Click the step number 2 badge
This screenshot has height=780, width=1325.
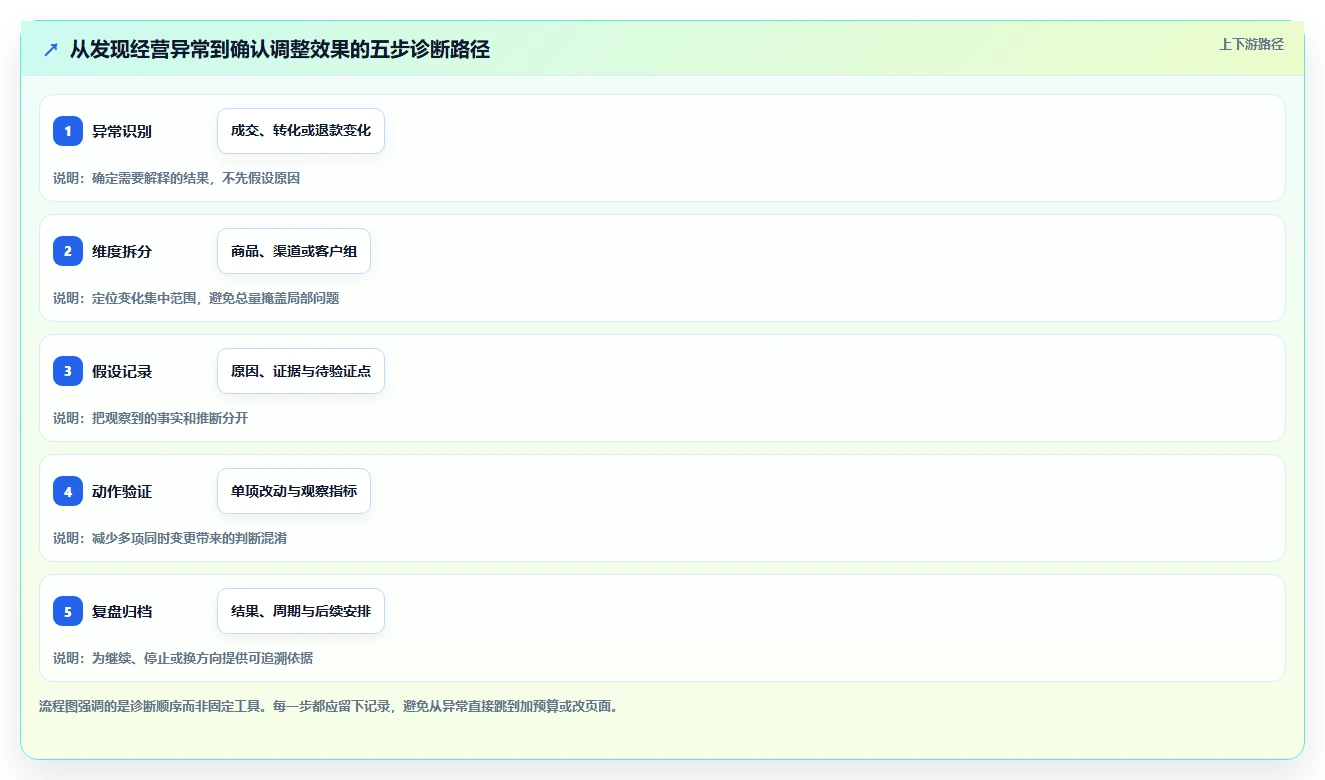coord(68,251)
